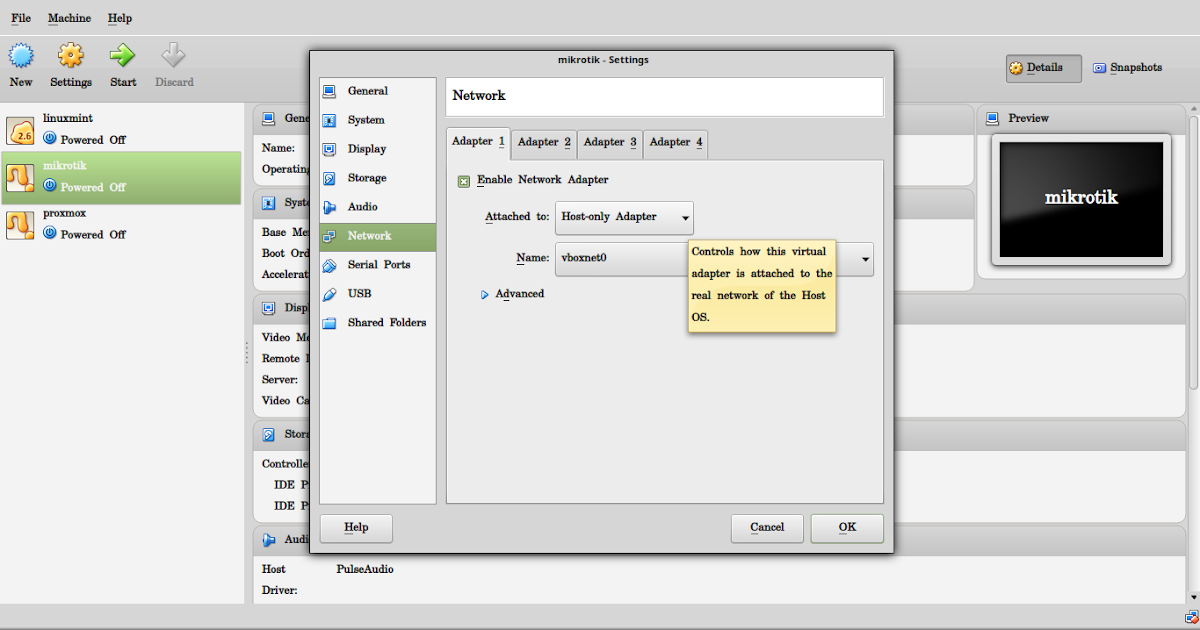This screenshot has height=630, width=1200.
Task: Open the Attached to dropdown
Action: [624, 217]
